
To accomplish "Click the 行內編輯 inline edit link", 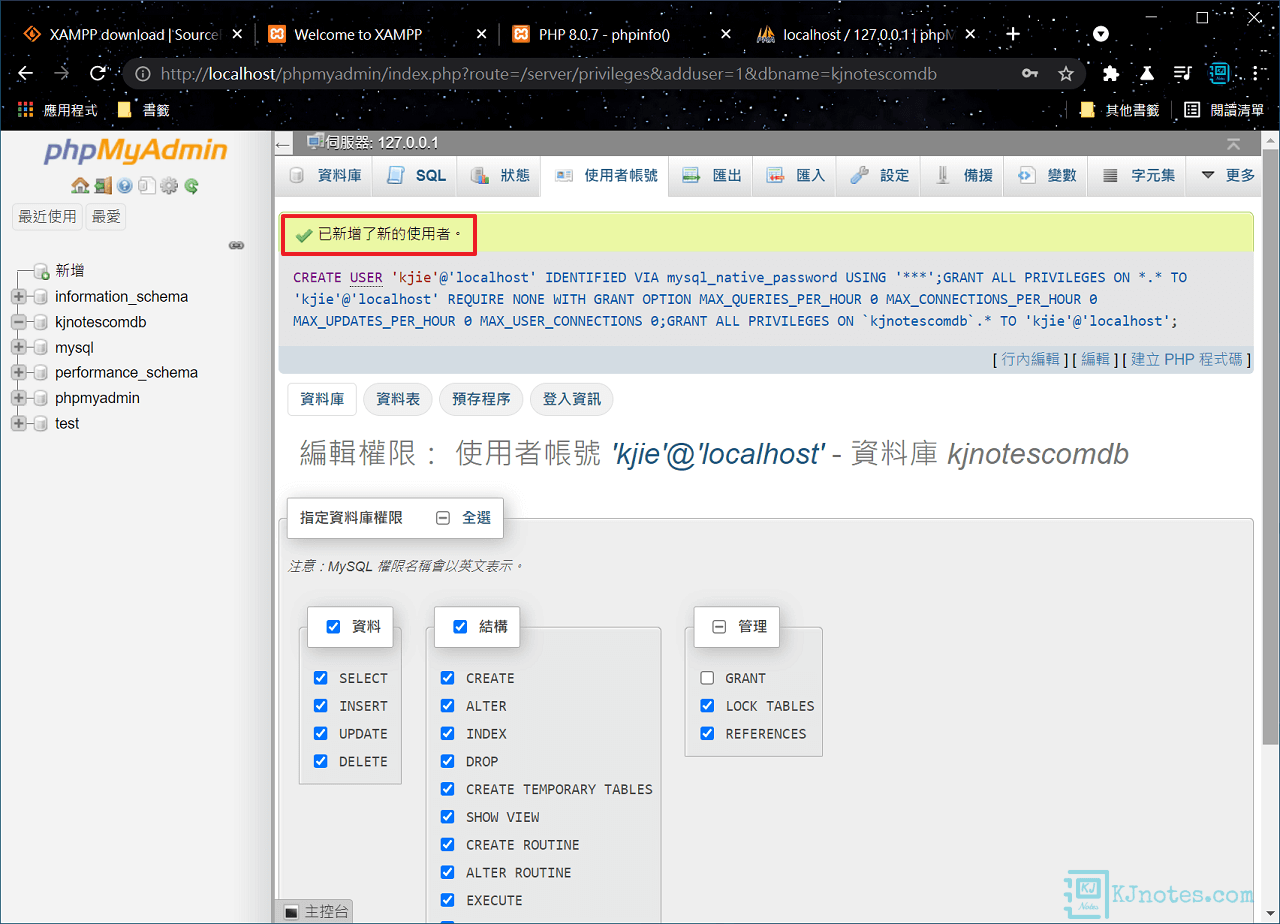I will 1031,359.
